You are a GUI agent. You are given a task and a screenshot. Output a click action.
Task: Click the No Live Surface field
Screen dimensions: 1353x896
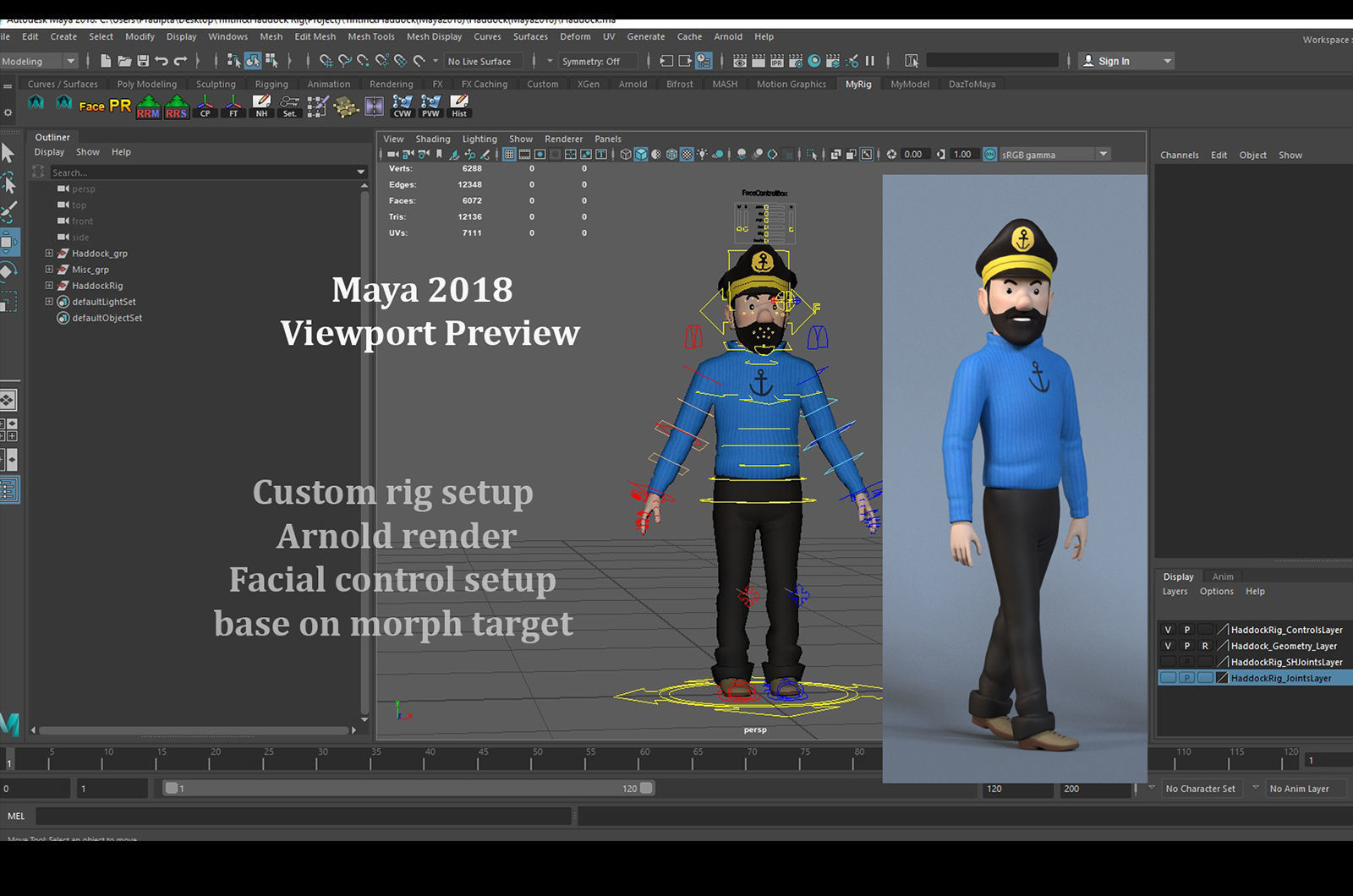tap(484, 62)
